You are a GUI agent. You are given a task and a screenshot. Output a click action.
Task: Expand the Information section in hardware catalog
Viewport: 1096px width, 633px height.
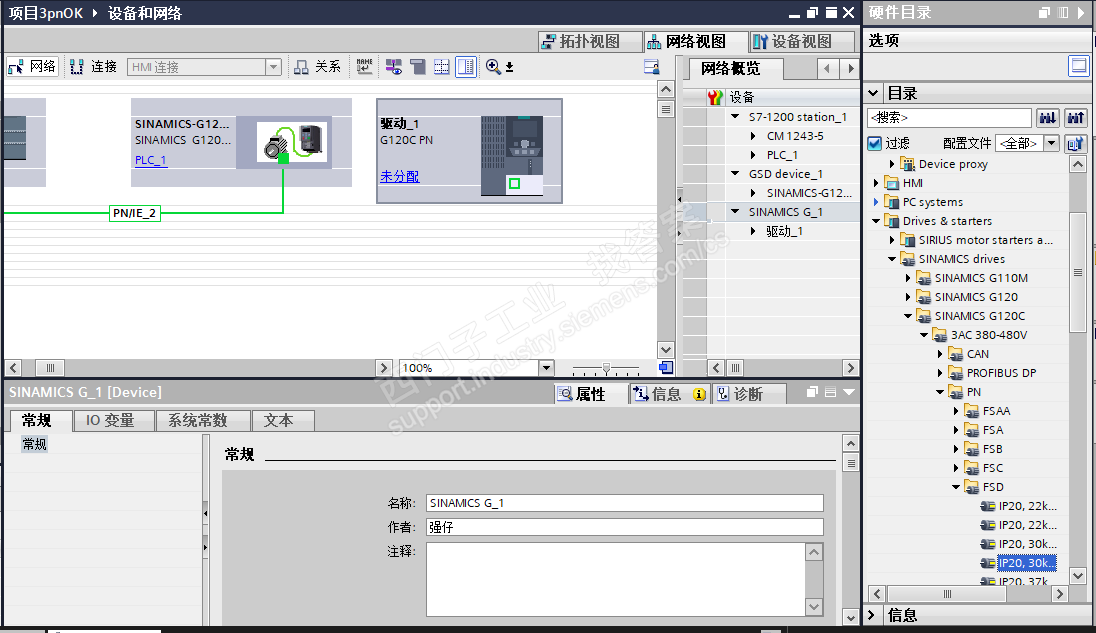click(871, 615)
